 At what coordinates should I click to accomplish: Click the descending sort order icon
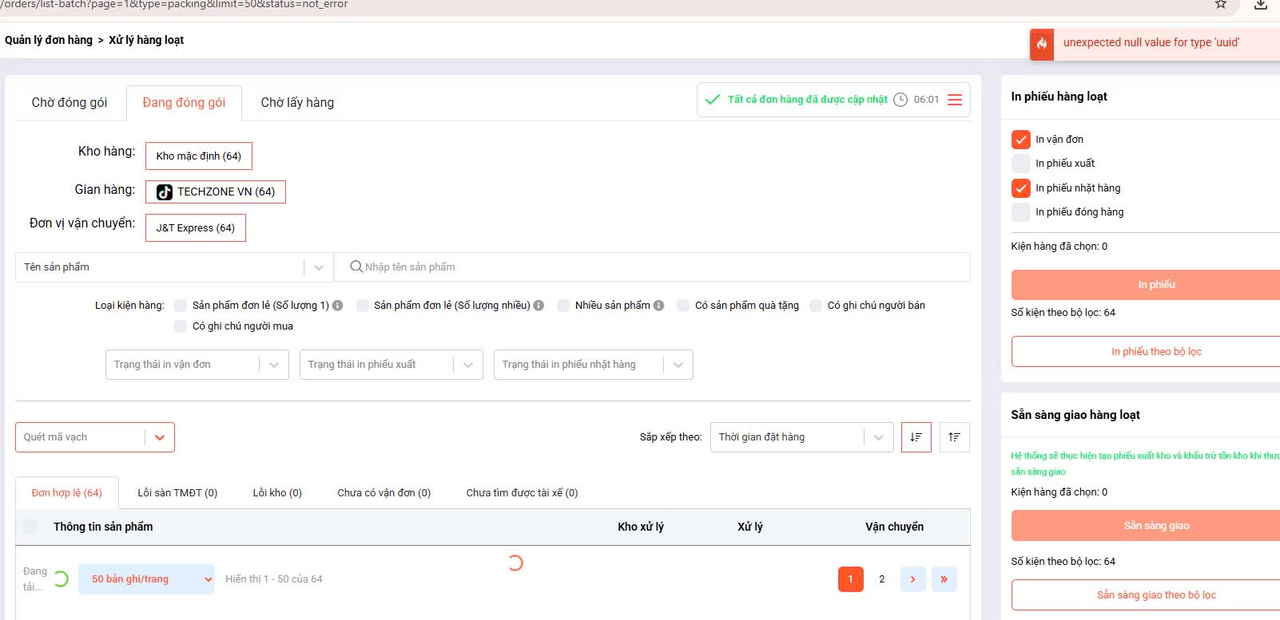tap(916, 437)
